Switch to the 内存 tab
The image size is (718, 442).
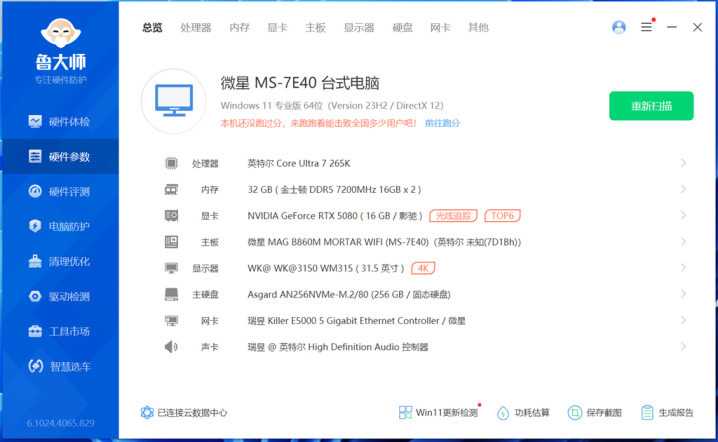click(239, 27)
